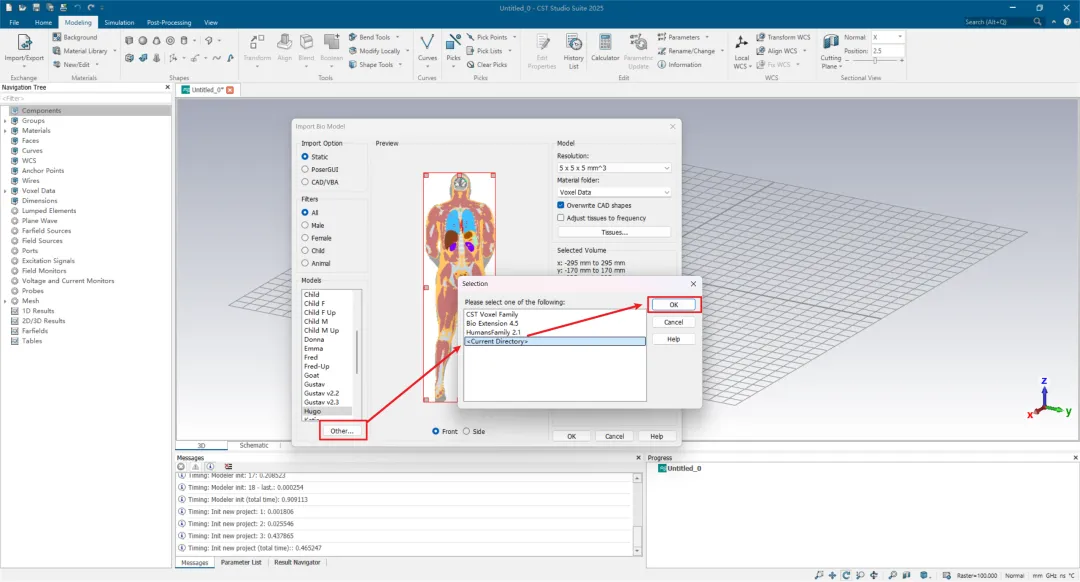Viewport: 1080px width, 582px height.
Task: Select the Static import option
Action: point(305,156)
